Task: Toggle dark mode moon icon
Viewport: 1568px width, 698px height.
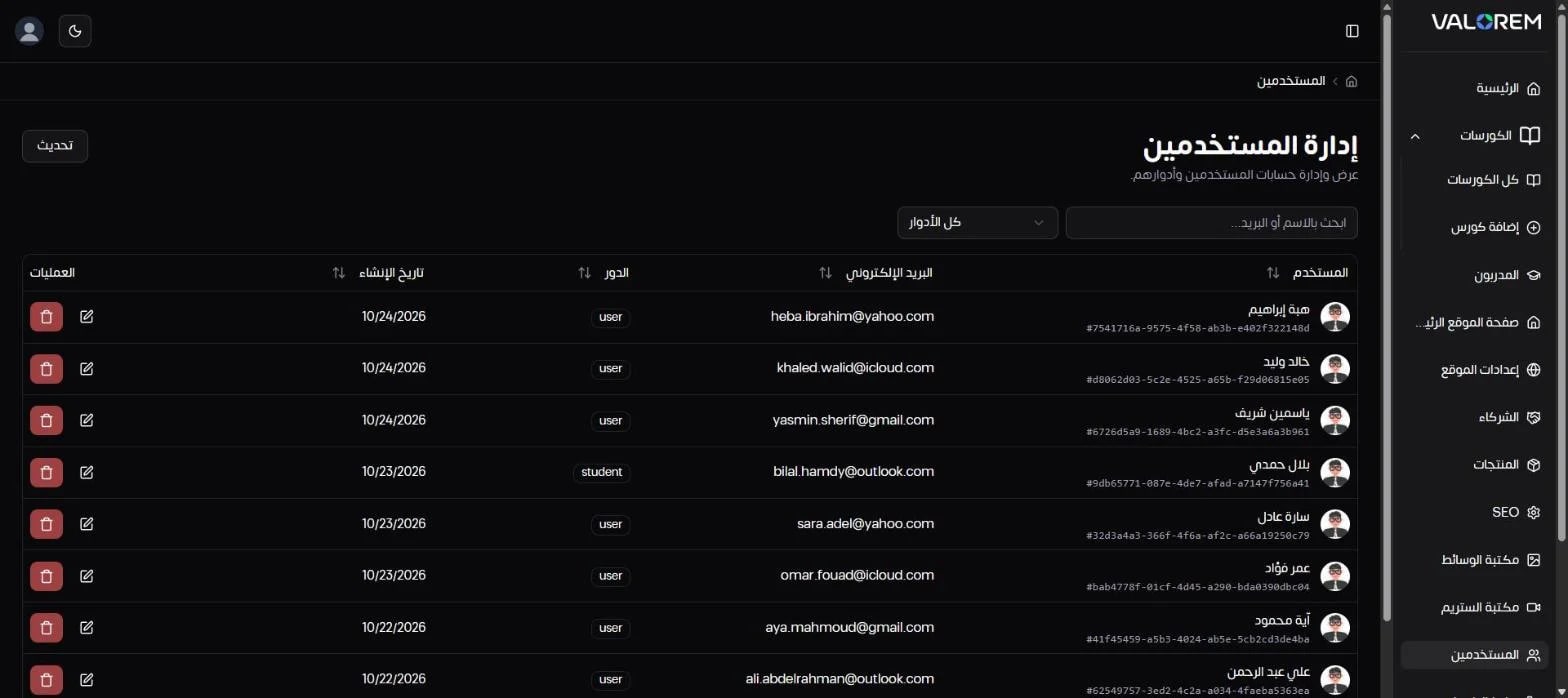Action: [x=75, y=31]
